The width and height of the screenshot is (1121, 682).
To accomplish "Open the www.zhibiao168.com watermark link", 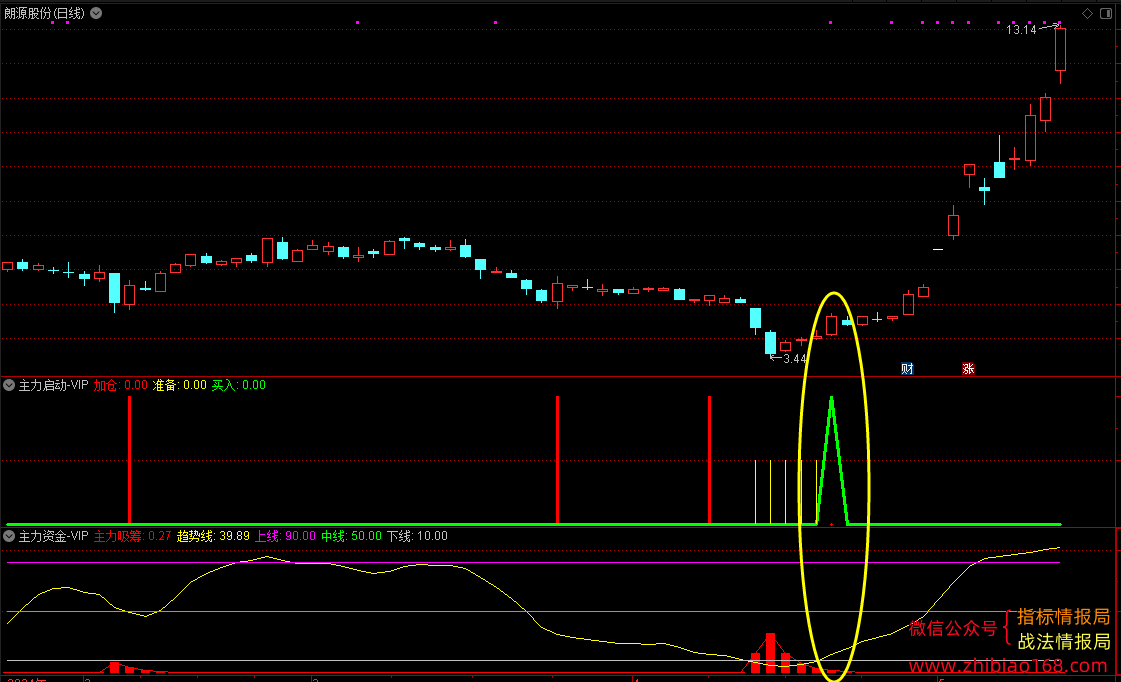I will point(1008,666).
